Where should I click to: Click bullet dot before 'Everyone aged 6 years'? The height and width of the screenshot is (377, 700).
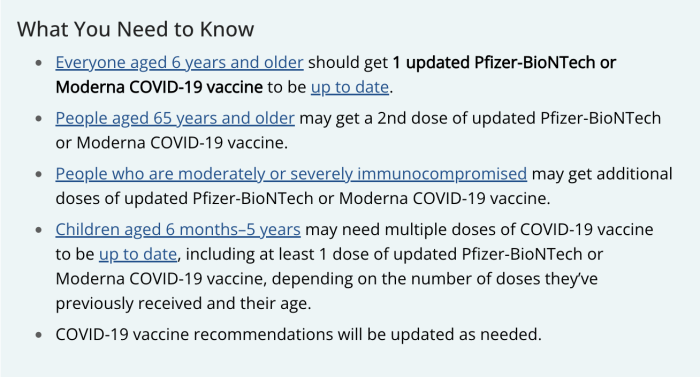point(39,63)
